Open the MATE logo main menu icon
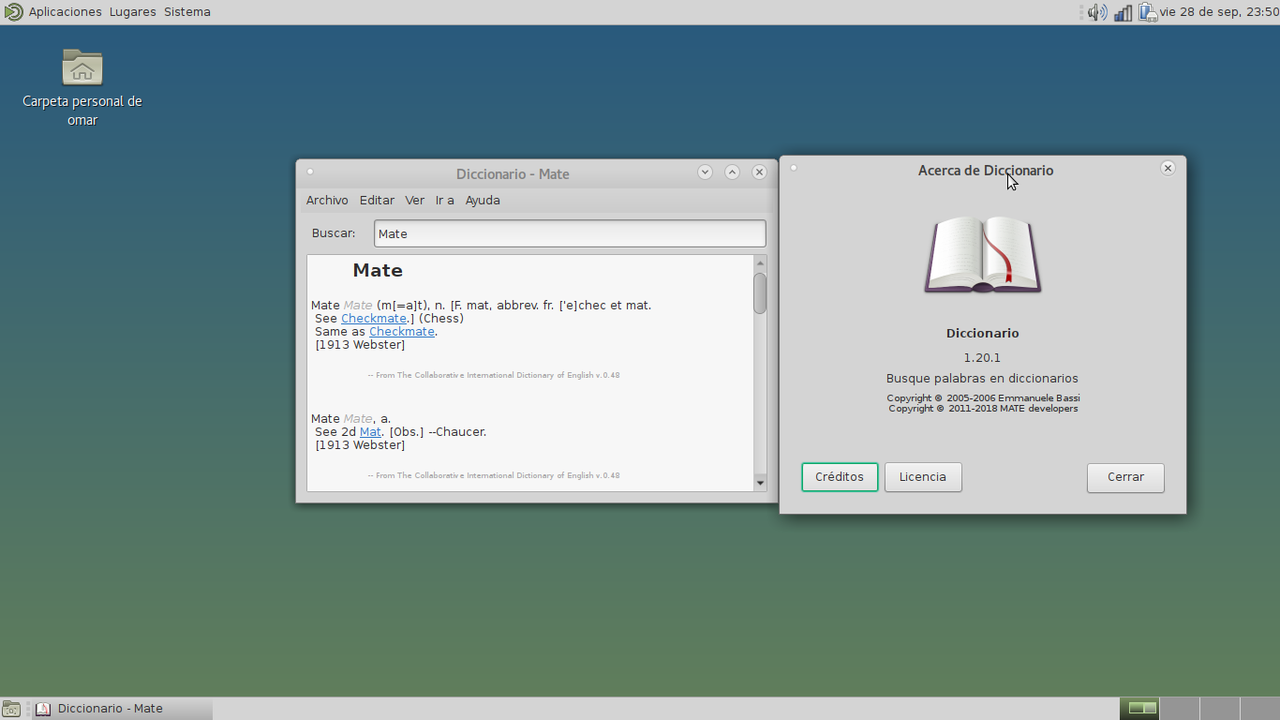 point(12,12)
